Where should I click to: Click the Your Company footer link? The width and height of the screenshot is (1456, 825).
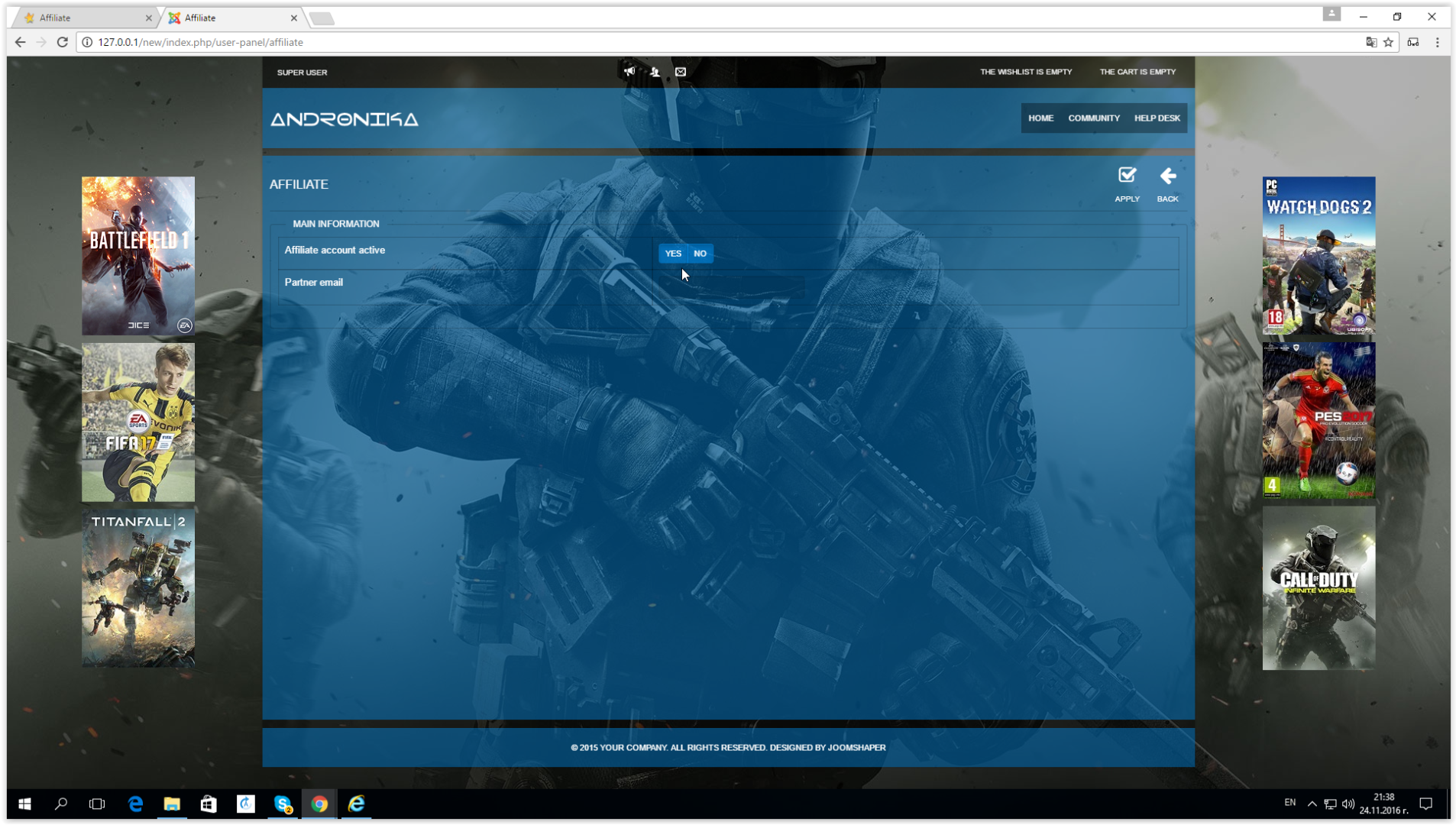click(633, 748)
